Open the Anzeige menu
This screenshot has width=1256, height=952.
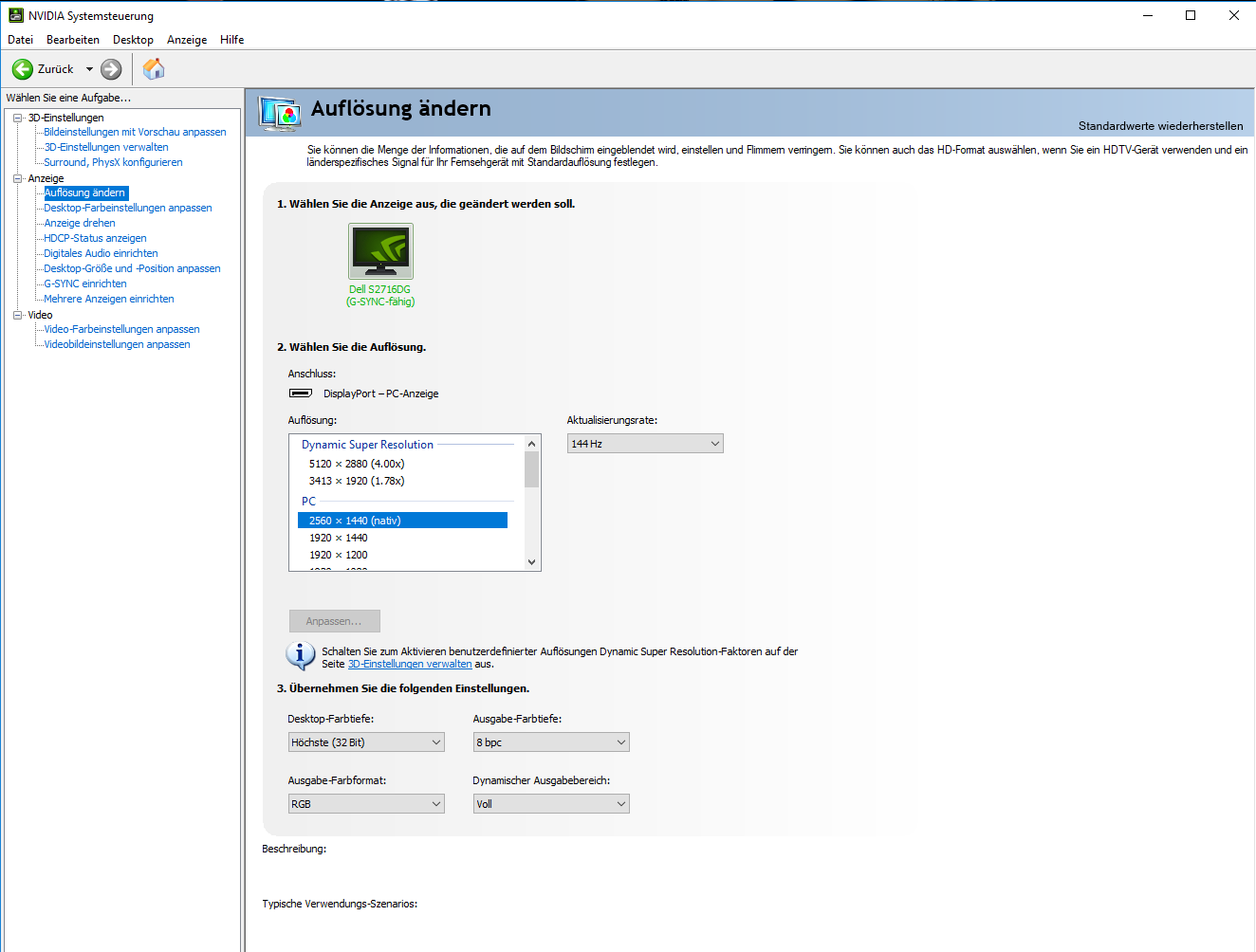[x=187, y=40]
